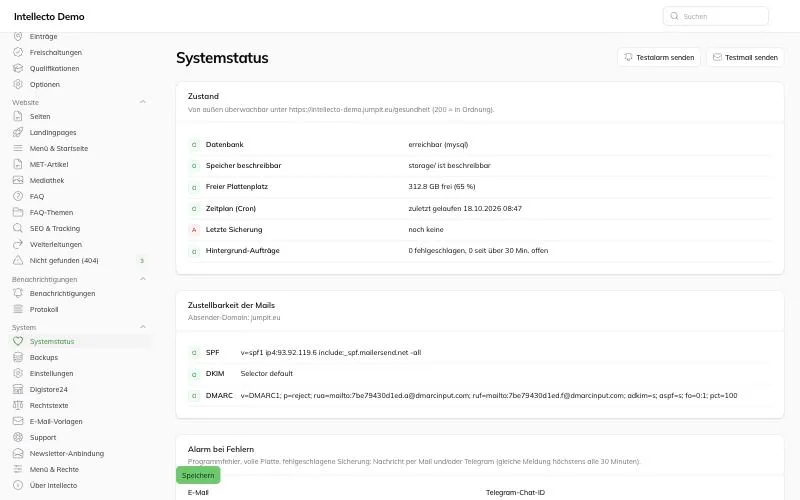Click the red Letzte Sicherung warning indicator

point(194,230)
